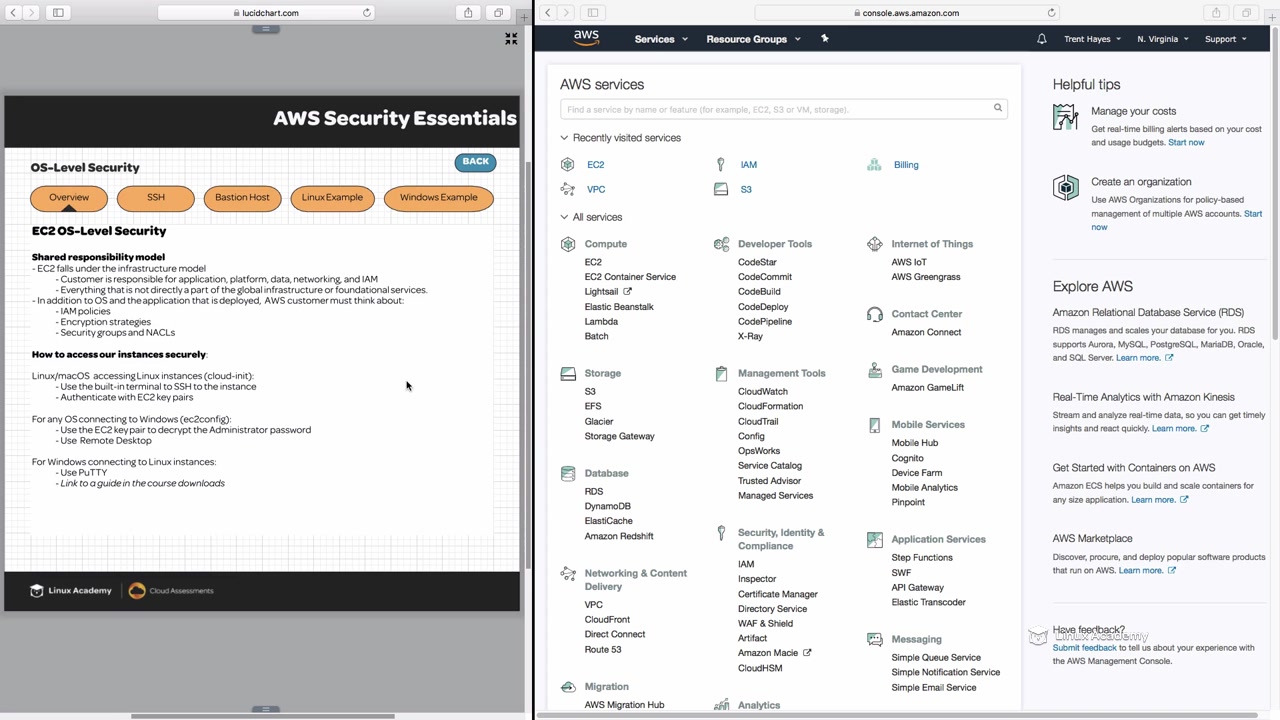
Task: Collapse the Recently visited services section
Action: click(x=620, y=138)
